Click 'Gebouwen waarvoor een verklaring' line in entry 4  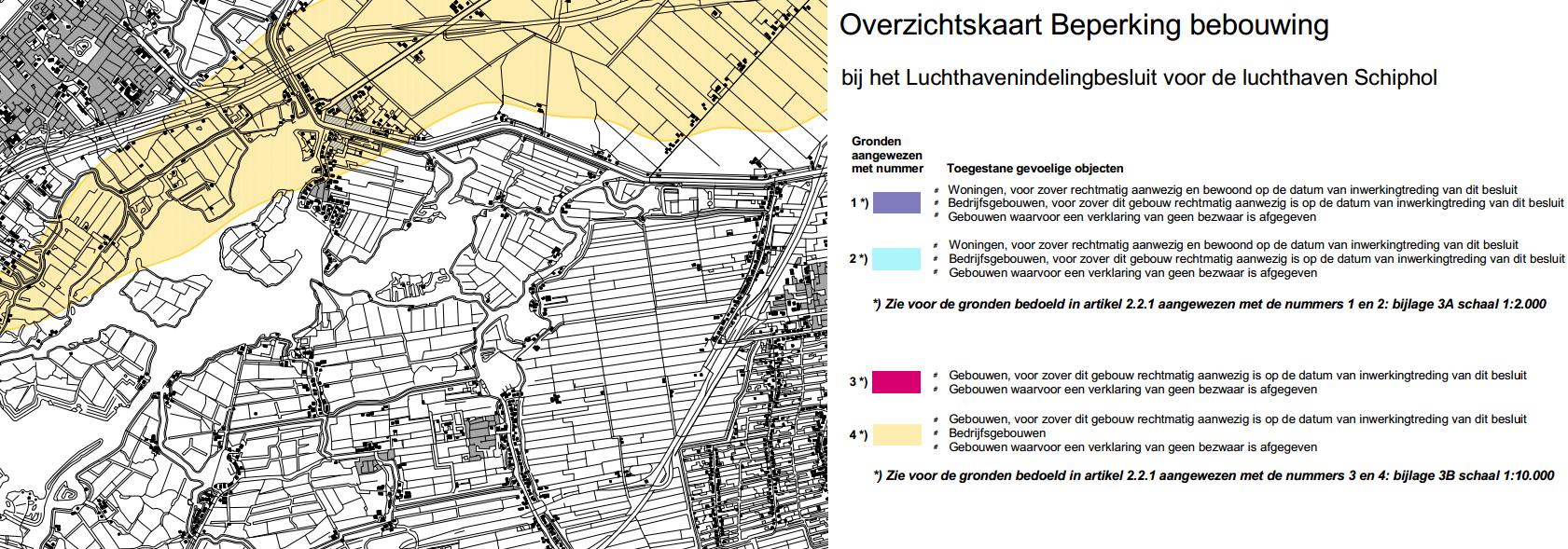tap(1132, 447)
